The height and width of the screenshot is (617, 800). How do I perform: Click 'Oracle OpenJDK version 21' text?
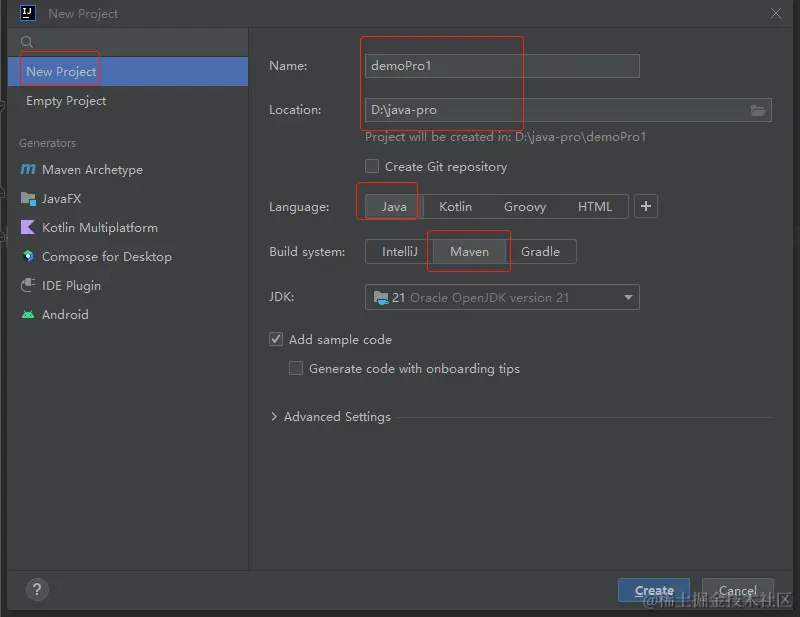pyautogui.click(x=489, y=298)
